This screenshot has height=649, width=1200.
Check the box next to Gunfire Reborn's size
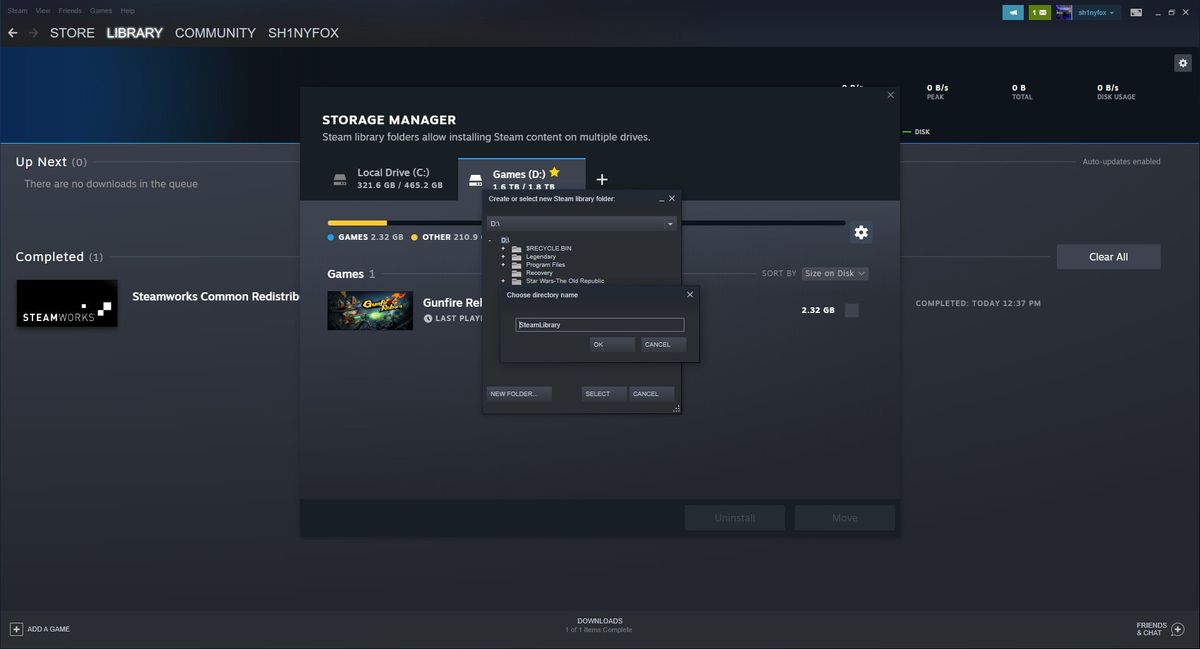pyautogui.click(x=851, y=310)
